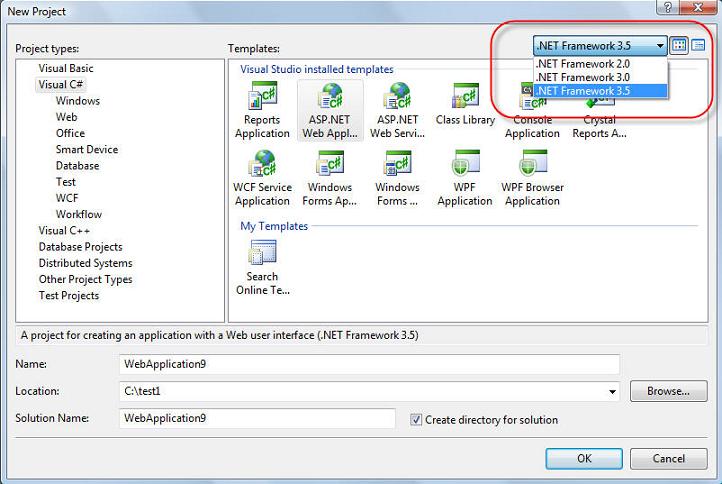Choose the ASP.NET Web Application template

click(x=330, y=111)
